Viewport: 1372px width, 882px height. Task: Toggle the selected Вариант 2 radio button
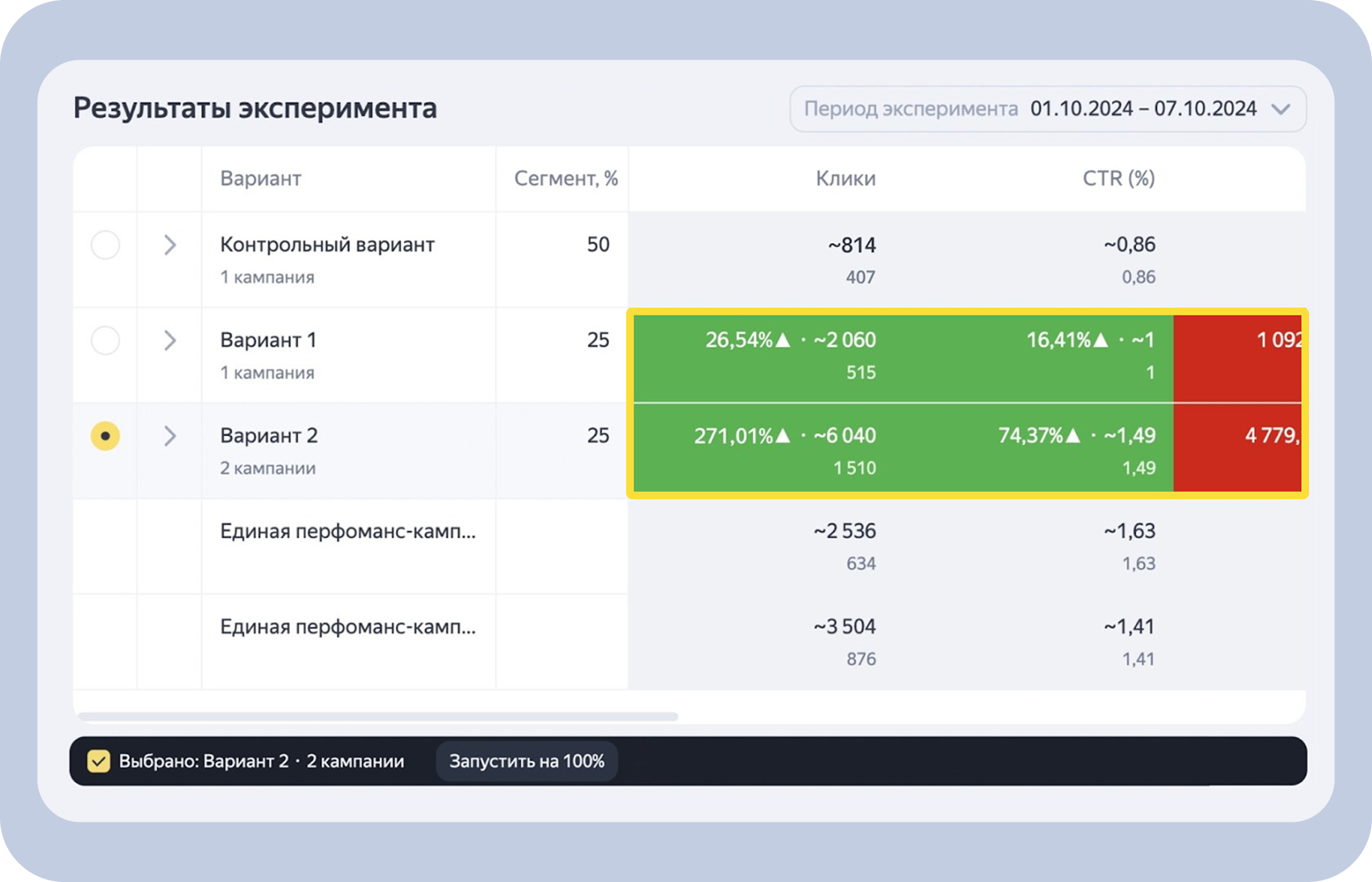[105, 436]
